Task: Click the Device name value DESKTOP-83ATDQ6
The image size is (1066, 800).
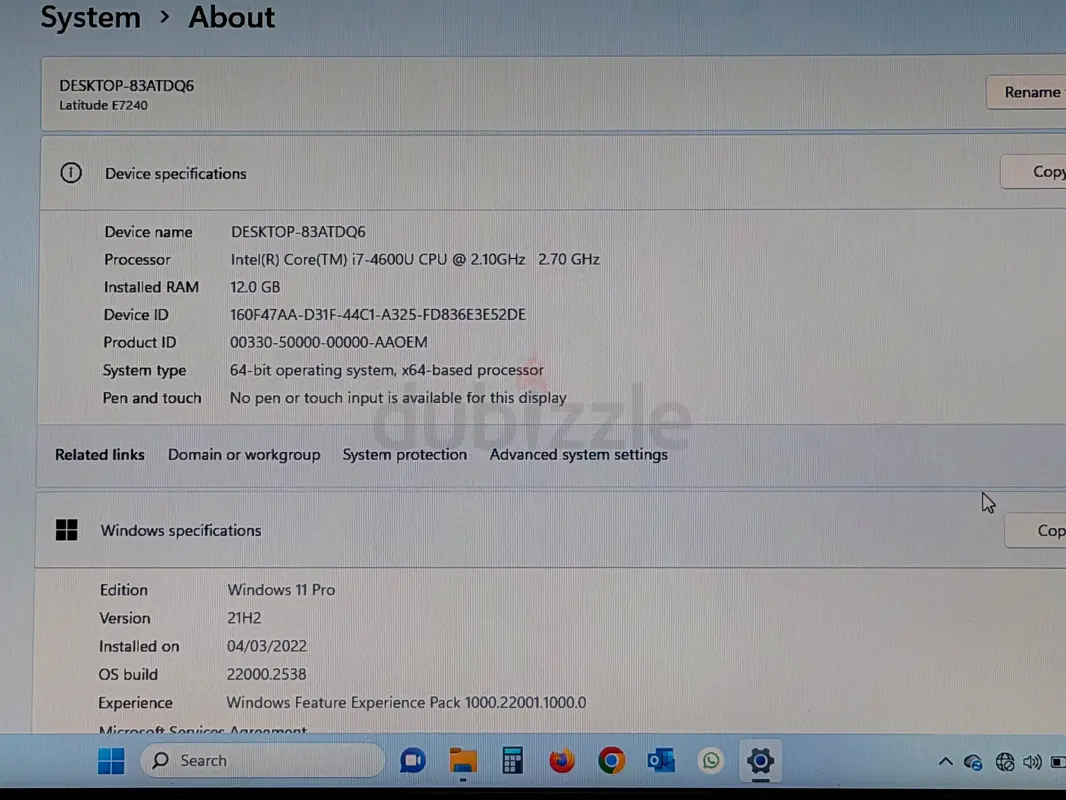Action: 298,232
